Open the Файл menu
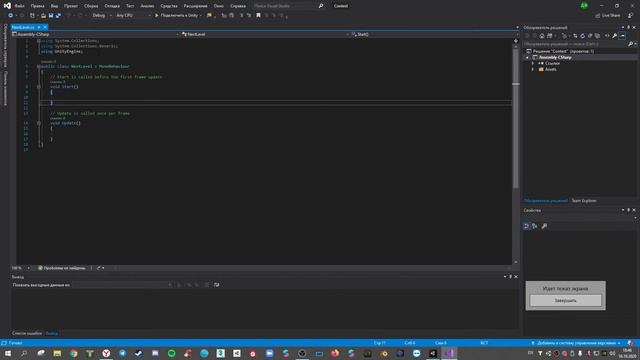The height and width of the screenshot is (360, 640). click(x=19, y=6)
